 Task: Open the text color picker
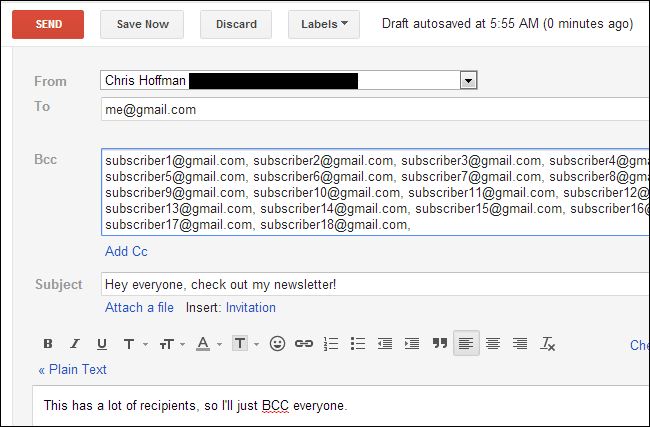(207, 344)
